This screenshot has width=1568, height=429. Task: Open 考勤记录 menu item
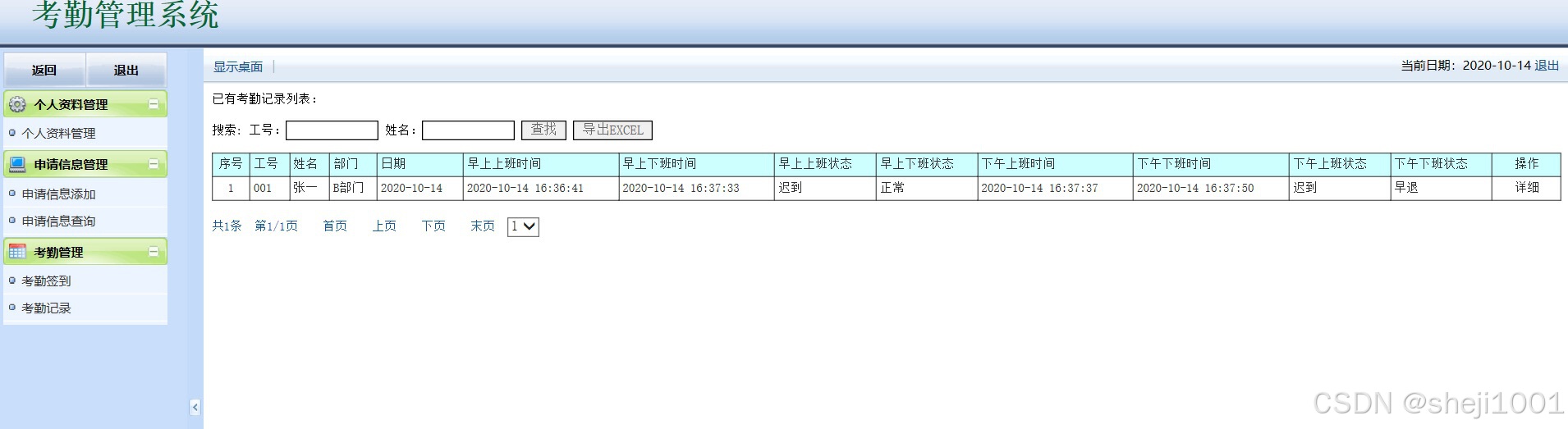pos(46,308)
